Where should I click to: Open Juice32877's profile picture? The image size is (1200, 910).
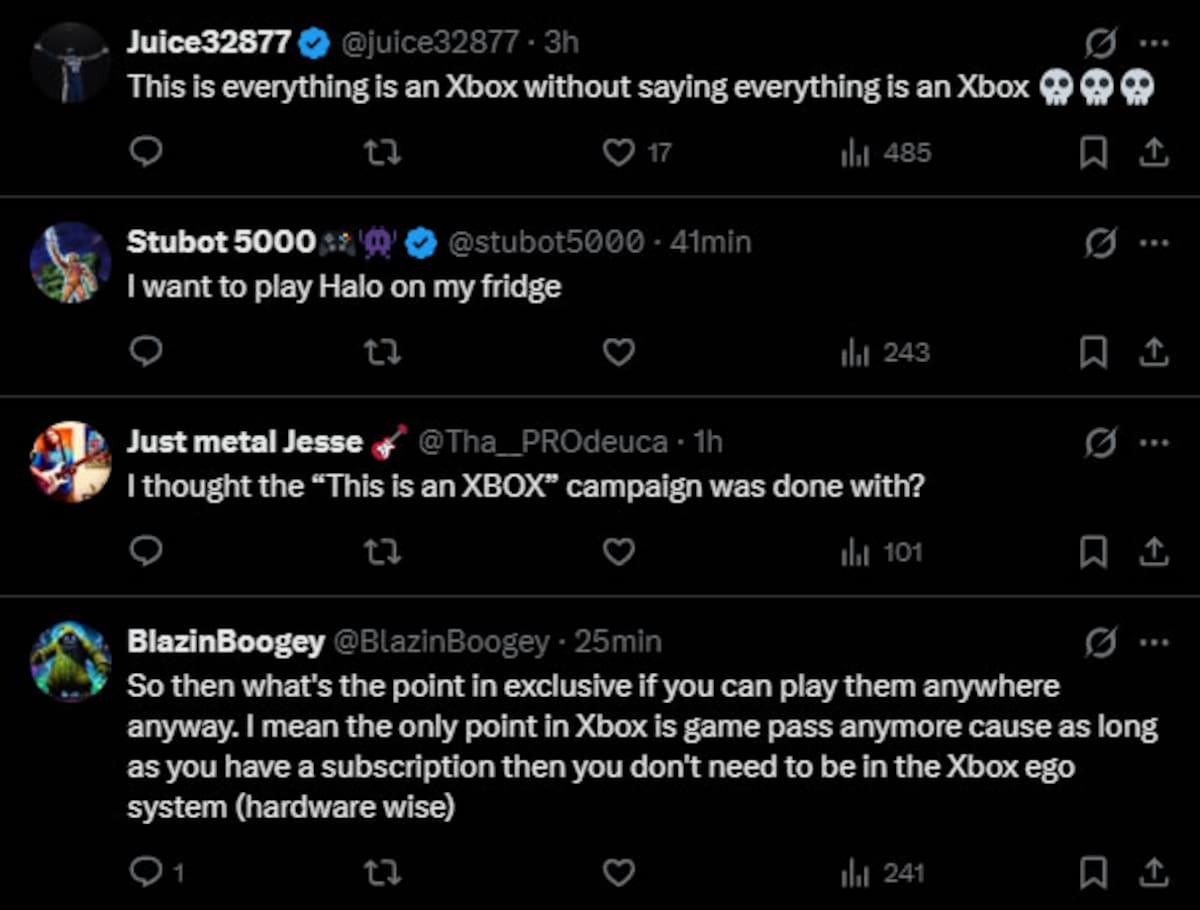70,62
